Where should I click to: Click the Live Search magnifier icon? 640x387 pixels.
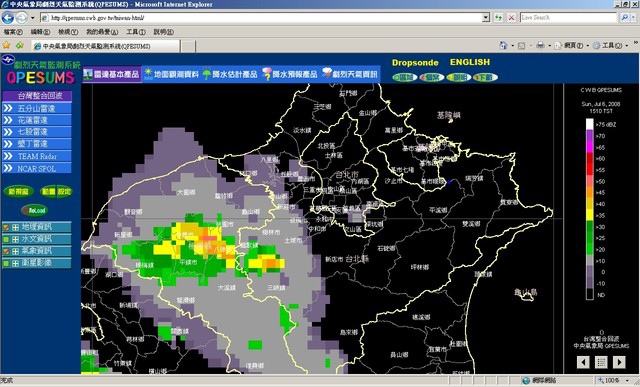[x=624, y=18]
